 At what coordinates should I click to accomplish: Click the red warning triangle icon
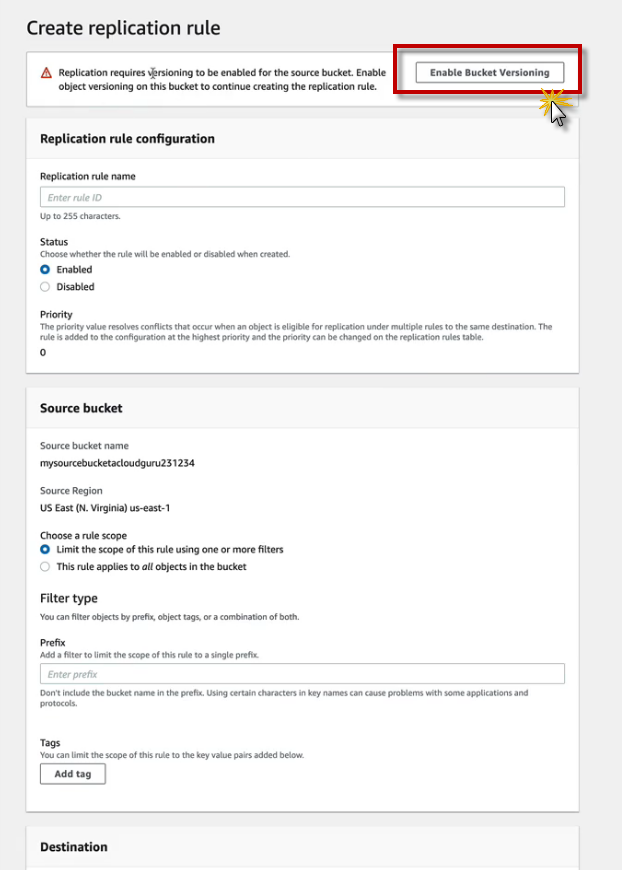46,73
